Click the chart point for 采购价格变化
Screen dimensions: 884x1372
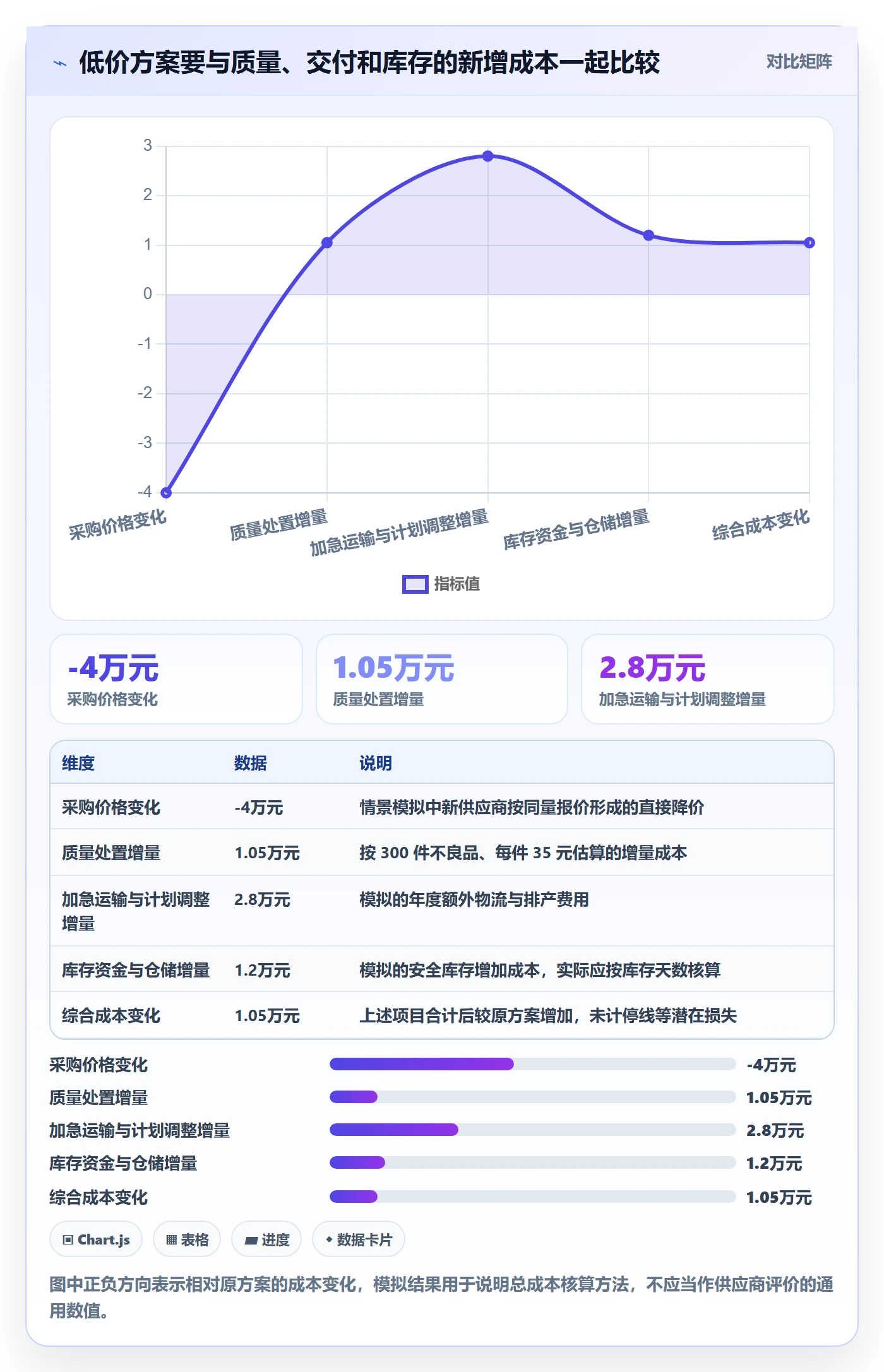[166, 492]
